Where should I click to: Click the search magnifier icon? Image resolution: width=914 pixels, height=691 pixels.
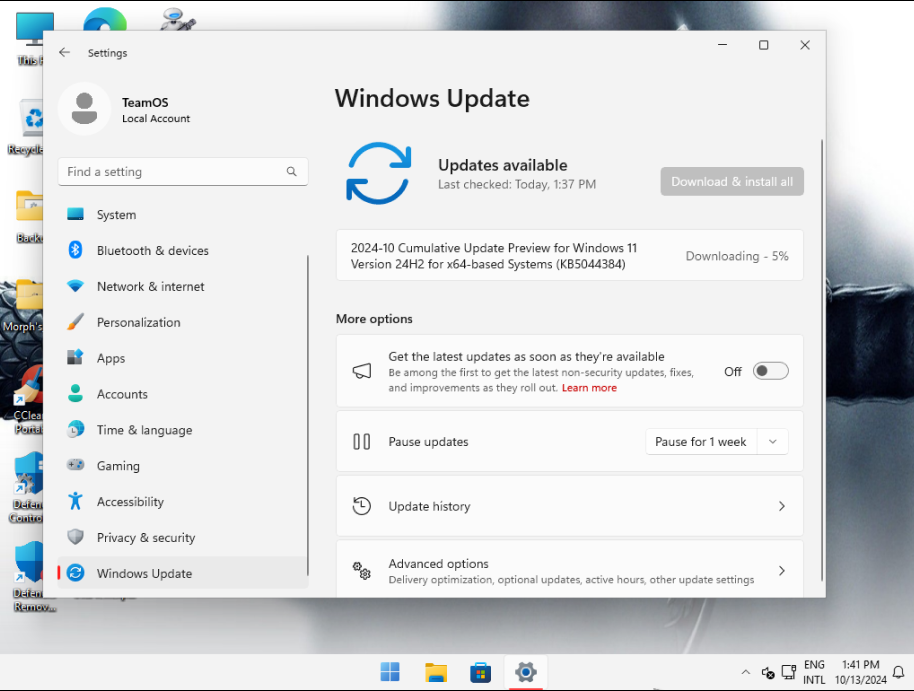click(291, 171)
